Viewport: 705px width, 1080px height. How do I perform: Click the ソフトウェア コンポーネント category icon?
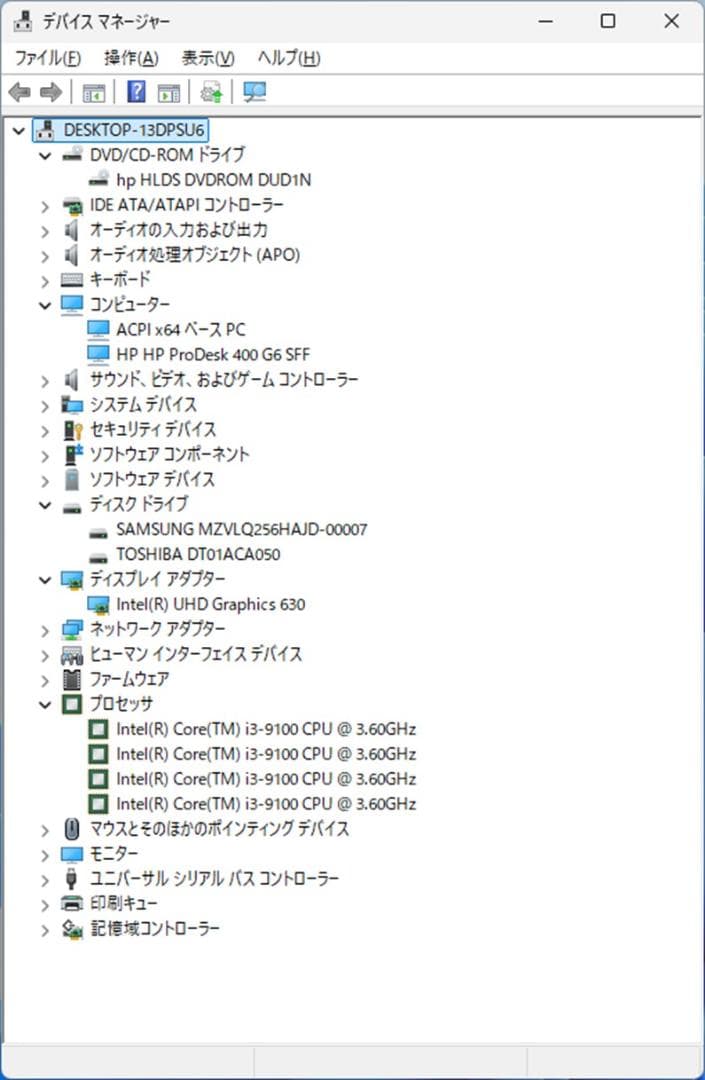coord(72,454)
